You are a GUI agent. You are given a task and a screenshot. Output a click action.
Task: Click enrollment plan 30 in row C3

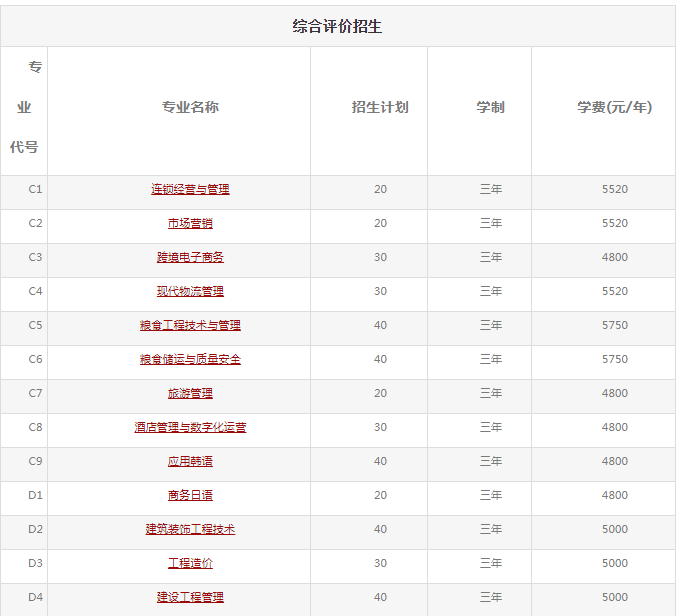(x=380, y=257)
